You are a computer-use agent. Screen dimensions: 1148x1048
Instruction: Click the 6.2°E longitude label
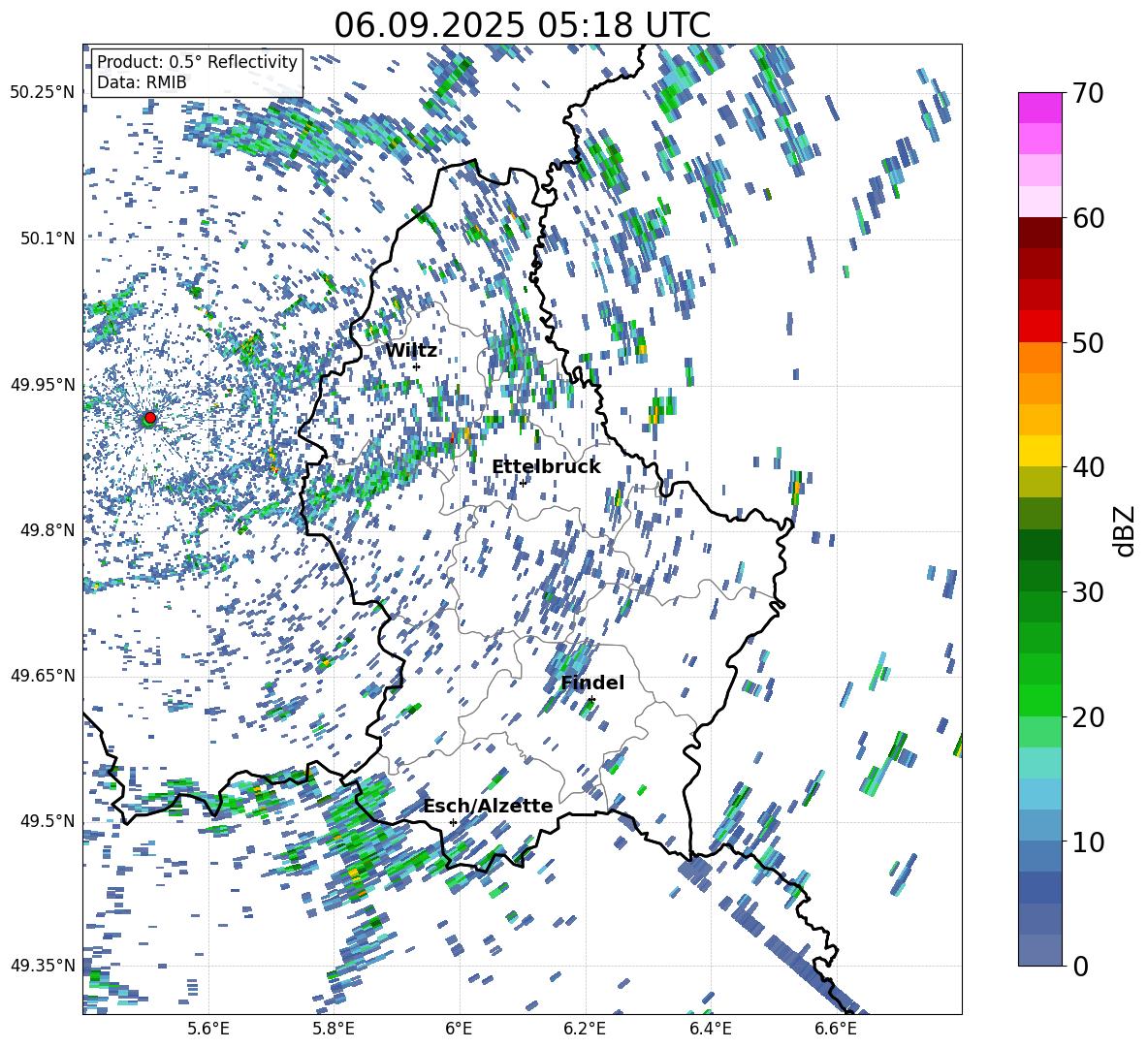[x=585, y=1029]
